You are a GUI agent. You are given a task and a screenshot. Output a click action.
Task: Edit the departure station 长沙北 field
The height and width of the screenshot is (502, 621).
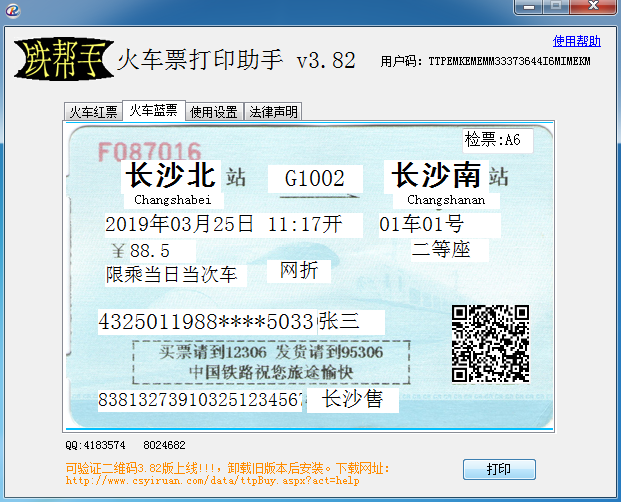coord(171,175)
